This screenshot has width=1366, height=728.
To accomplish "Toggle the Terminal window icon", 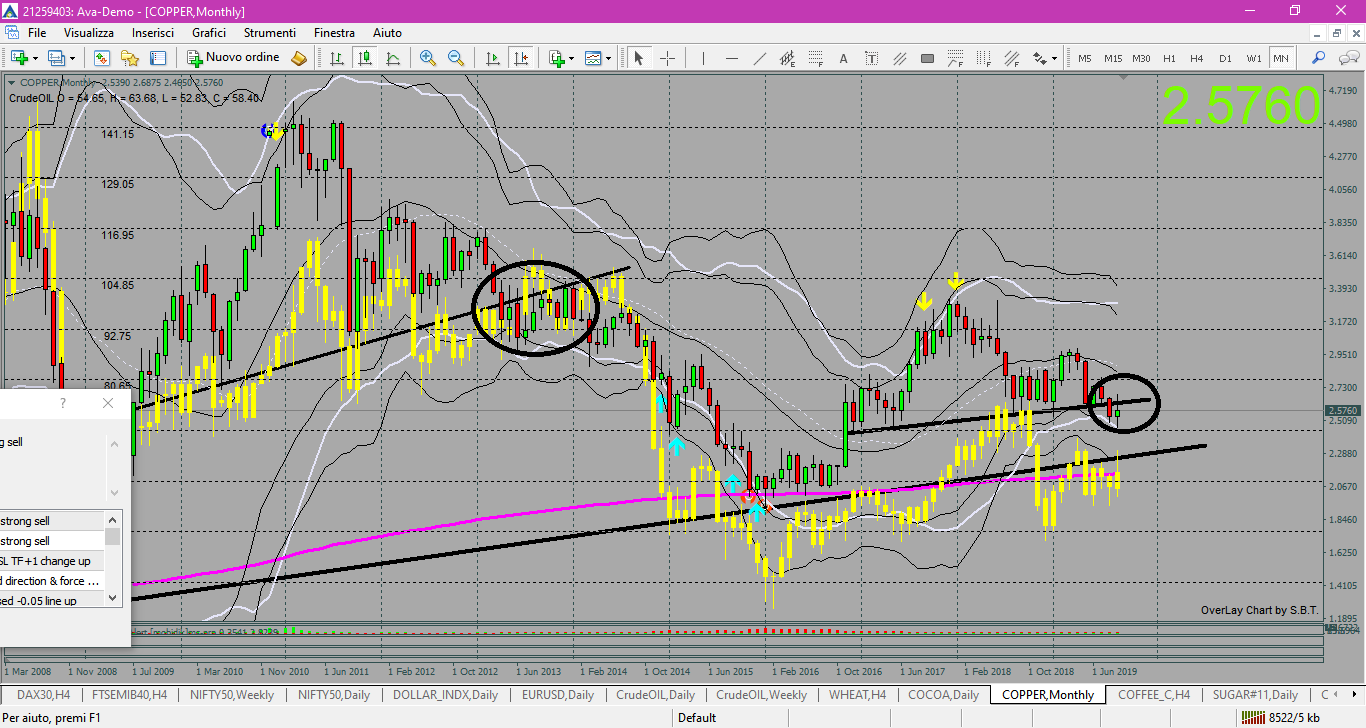I will (x=157, y=58).
